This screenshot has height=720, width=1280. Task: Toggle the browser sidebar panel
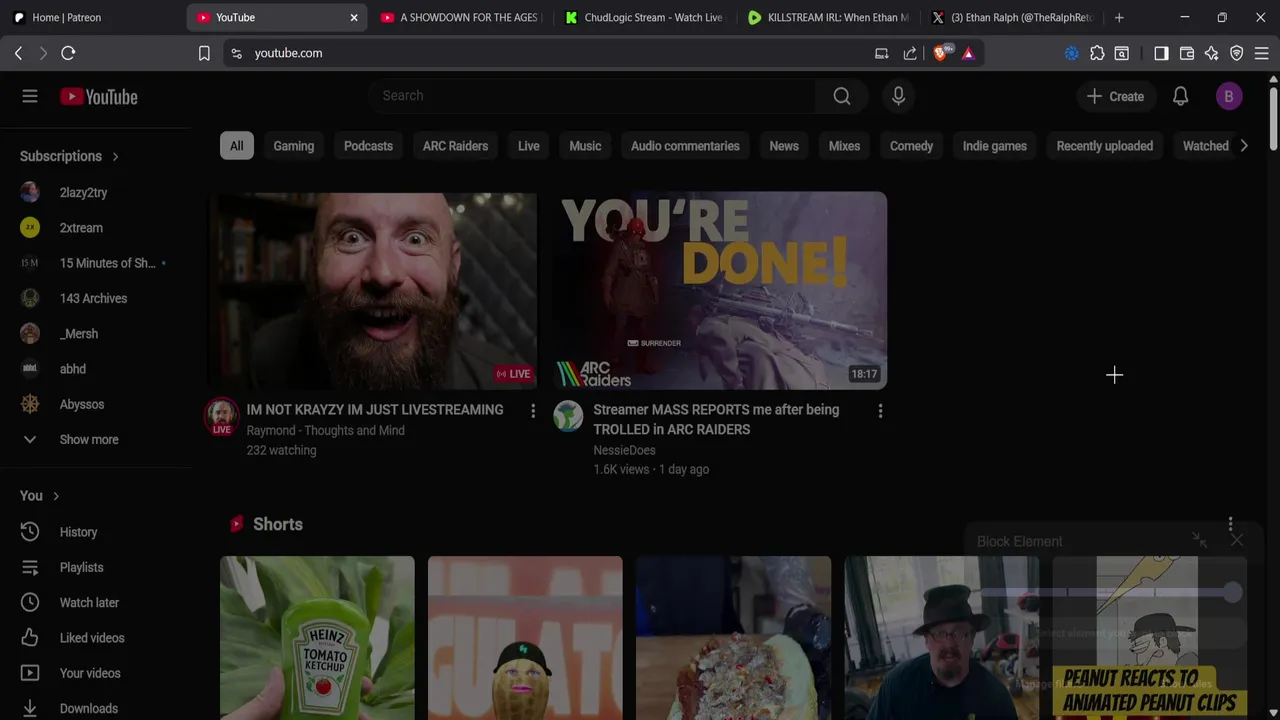tap(1161, 53)
